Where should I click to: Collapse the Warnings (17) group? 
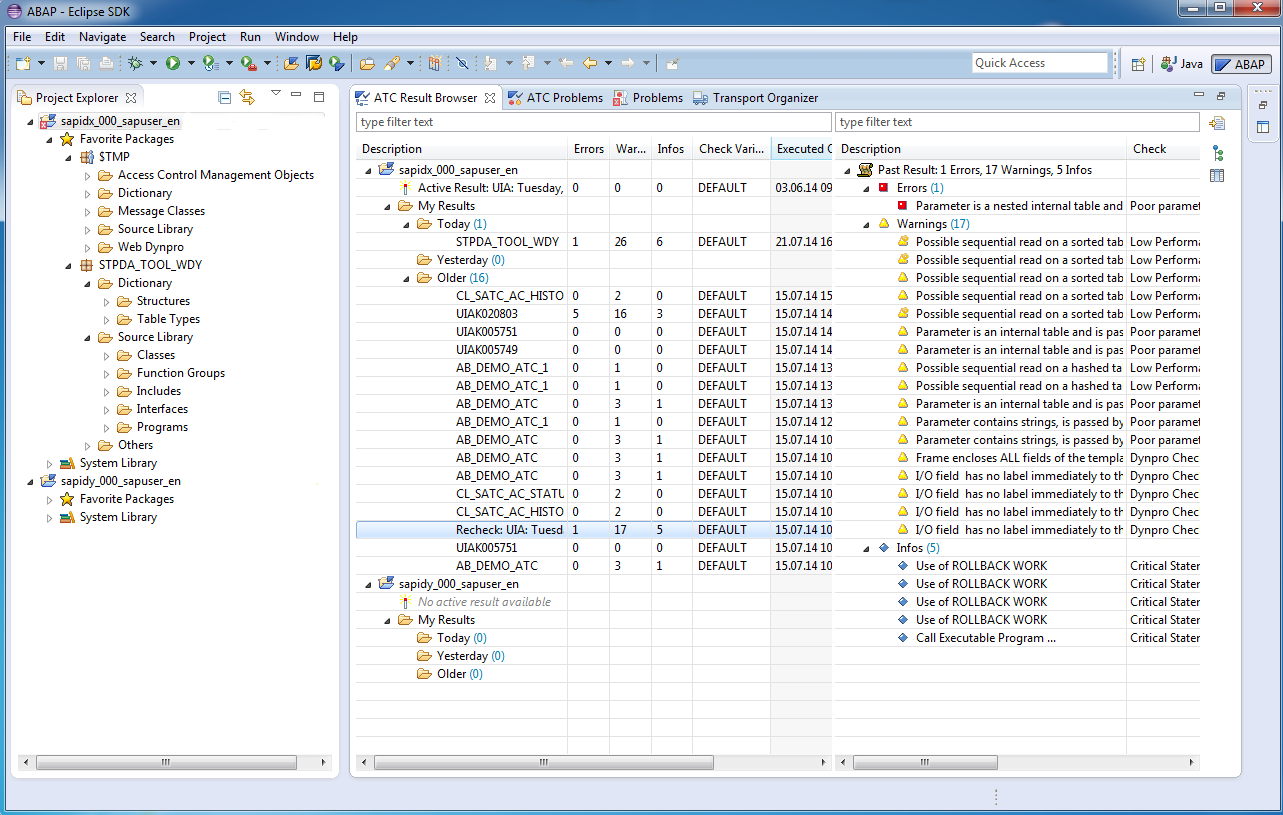[866, 224]
